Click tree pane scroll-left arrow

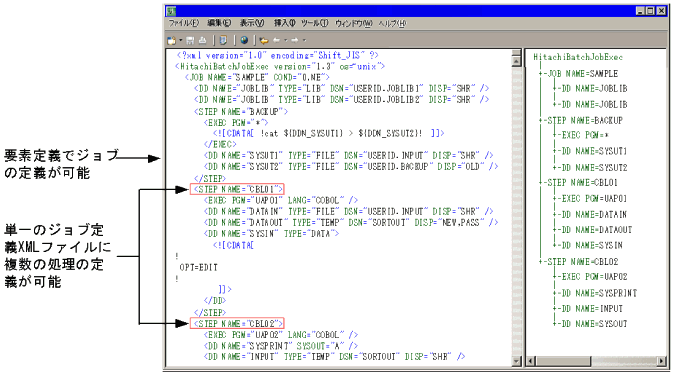click(530, 361)
